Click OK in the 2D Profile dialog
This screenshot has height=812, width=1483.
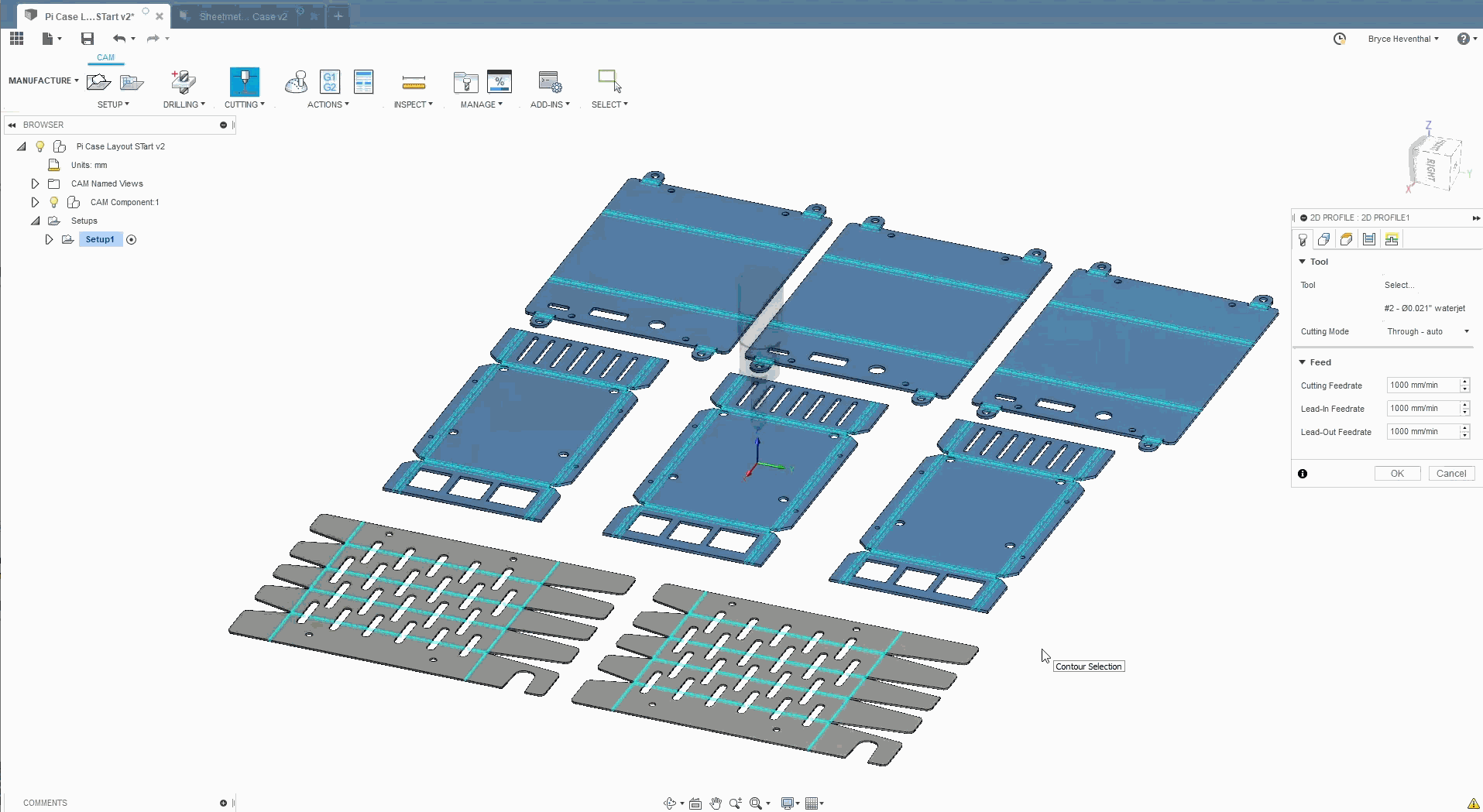click(1397, 474)
